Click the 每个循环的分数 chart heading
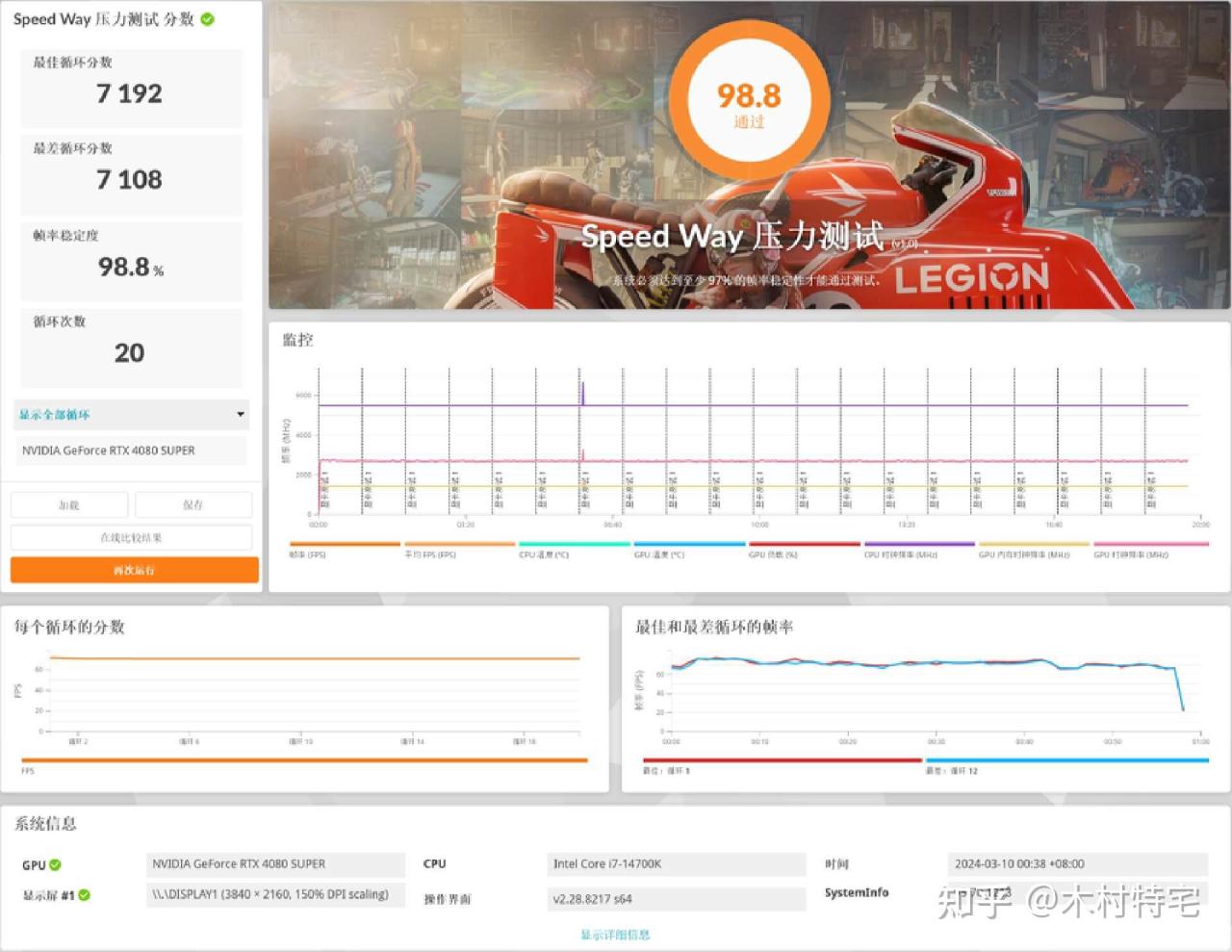This screenshot has height=952, width=1232. click(69, 627)
